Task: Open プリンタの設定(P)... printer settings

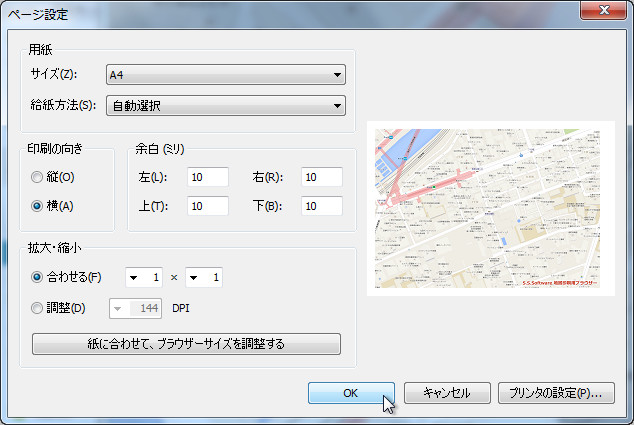Action: click(x=556, y=393)
